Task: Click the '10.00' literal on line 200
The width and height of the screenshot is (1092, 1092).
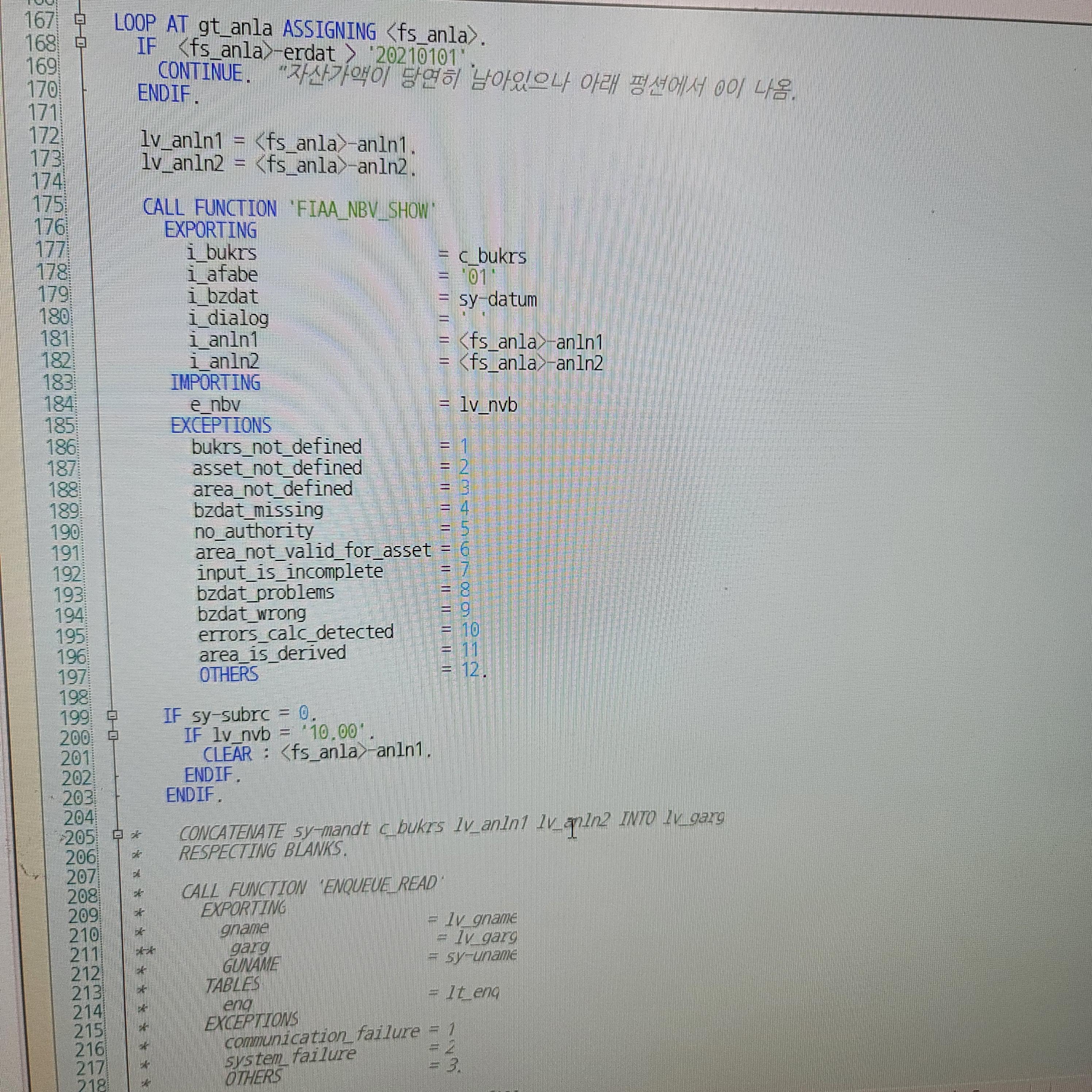Action: 334,733
